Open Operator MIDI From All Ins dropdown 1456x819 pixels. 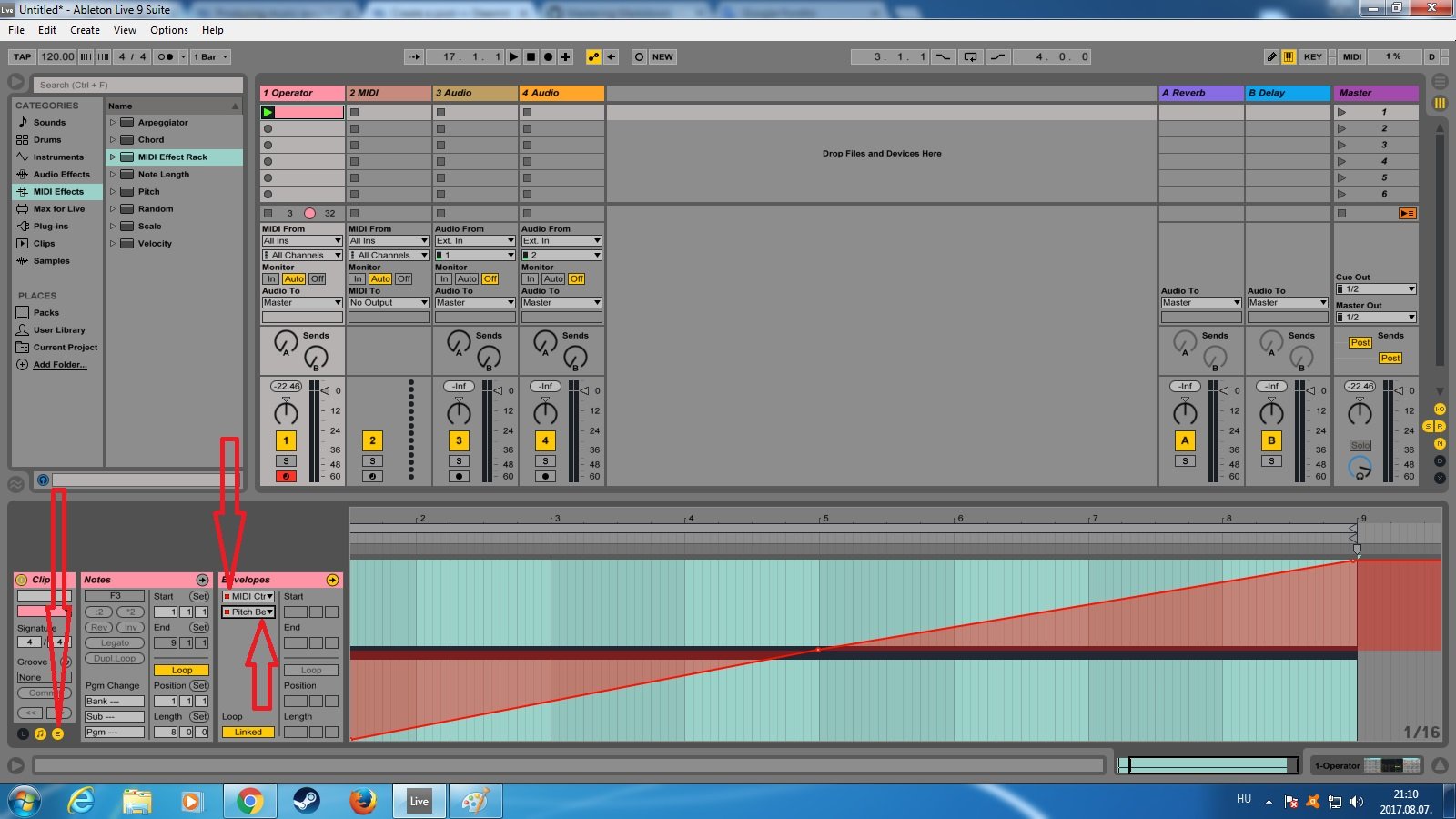coord(302,241)
